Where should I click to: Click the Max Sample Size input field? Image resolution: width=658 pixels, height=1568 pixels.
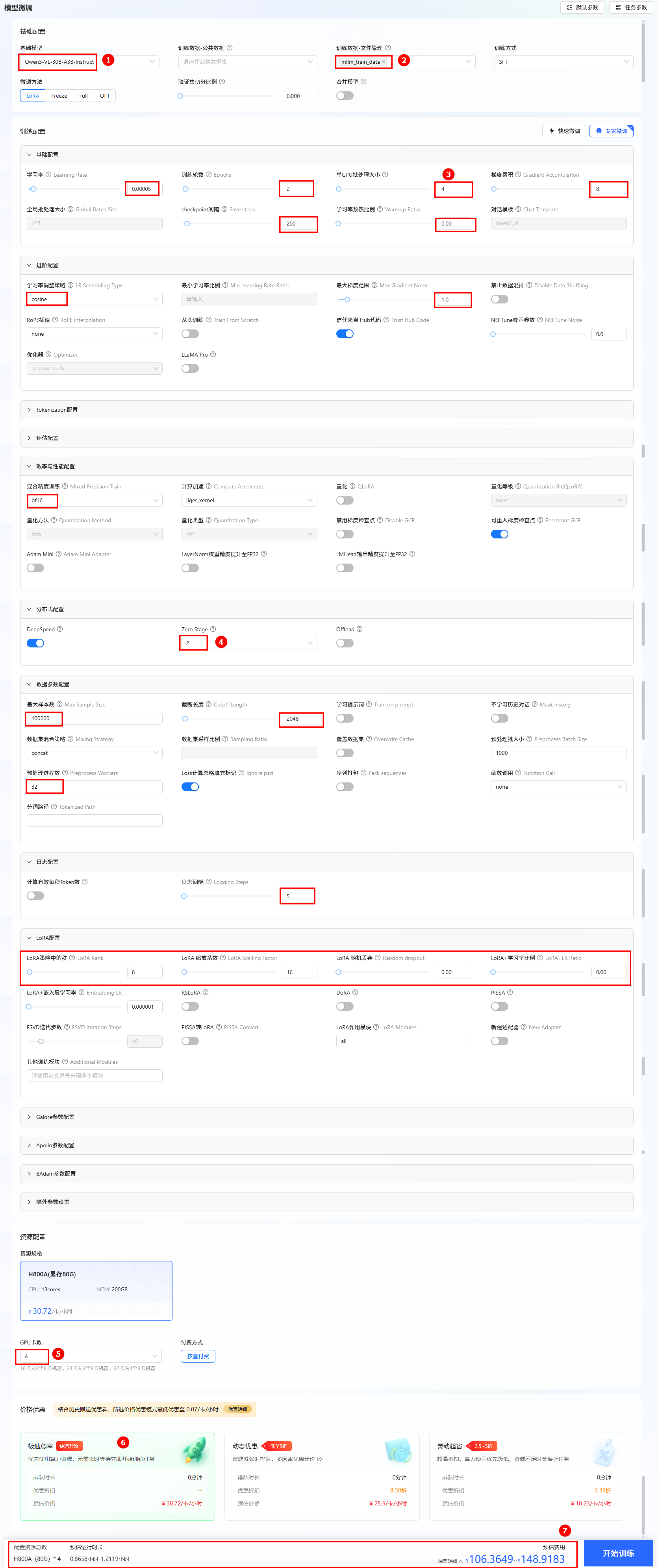point(95,718)
